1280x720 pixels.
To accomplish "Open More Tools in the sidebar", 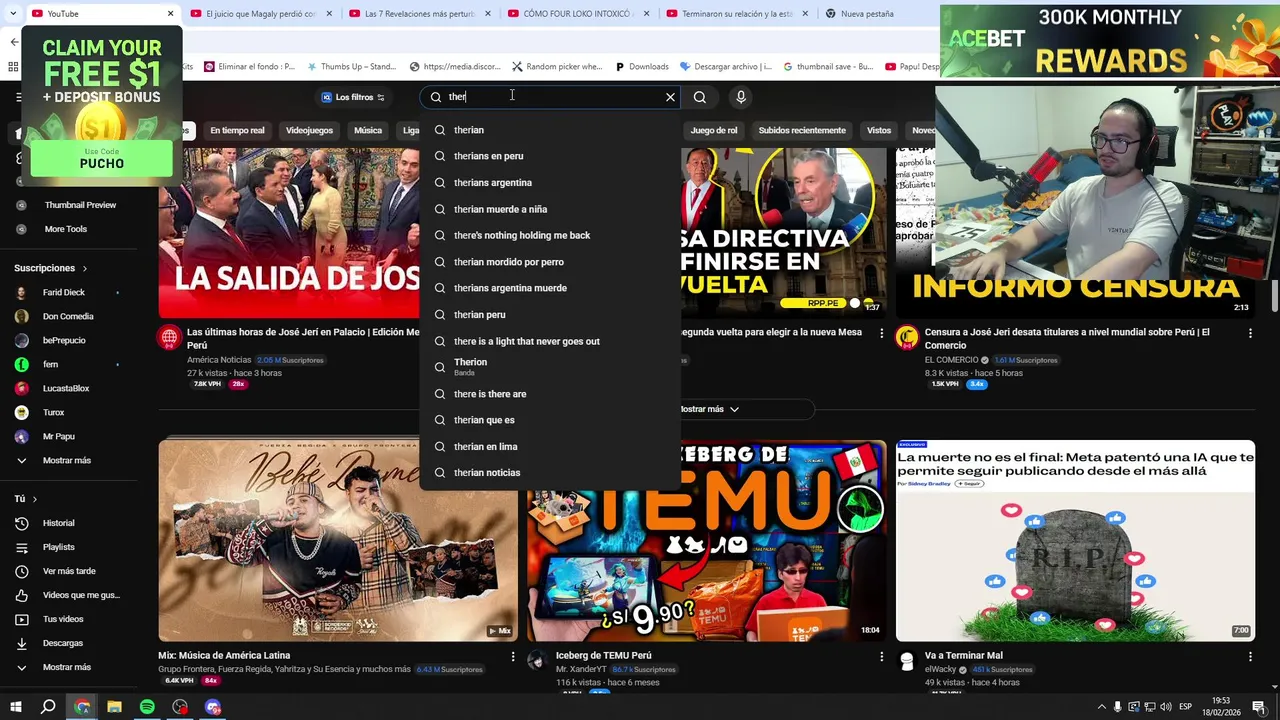I will [x=66, y=229].
